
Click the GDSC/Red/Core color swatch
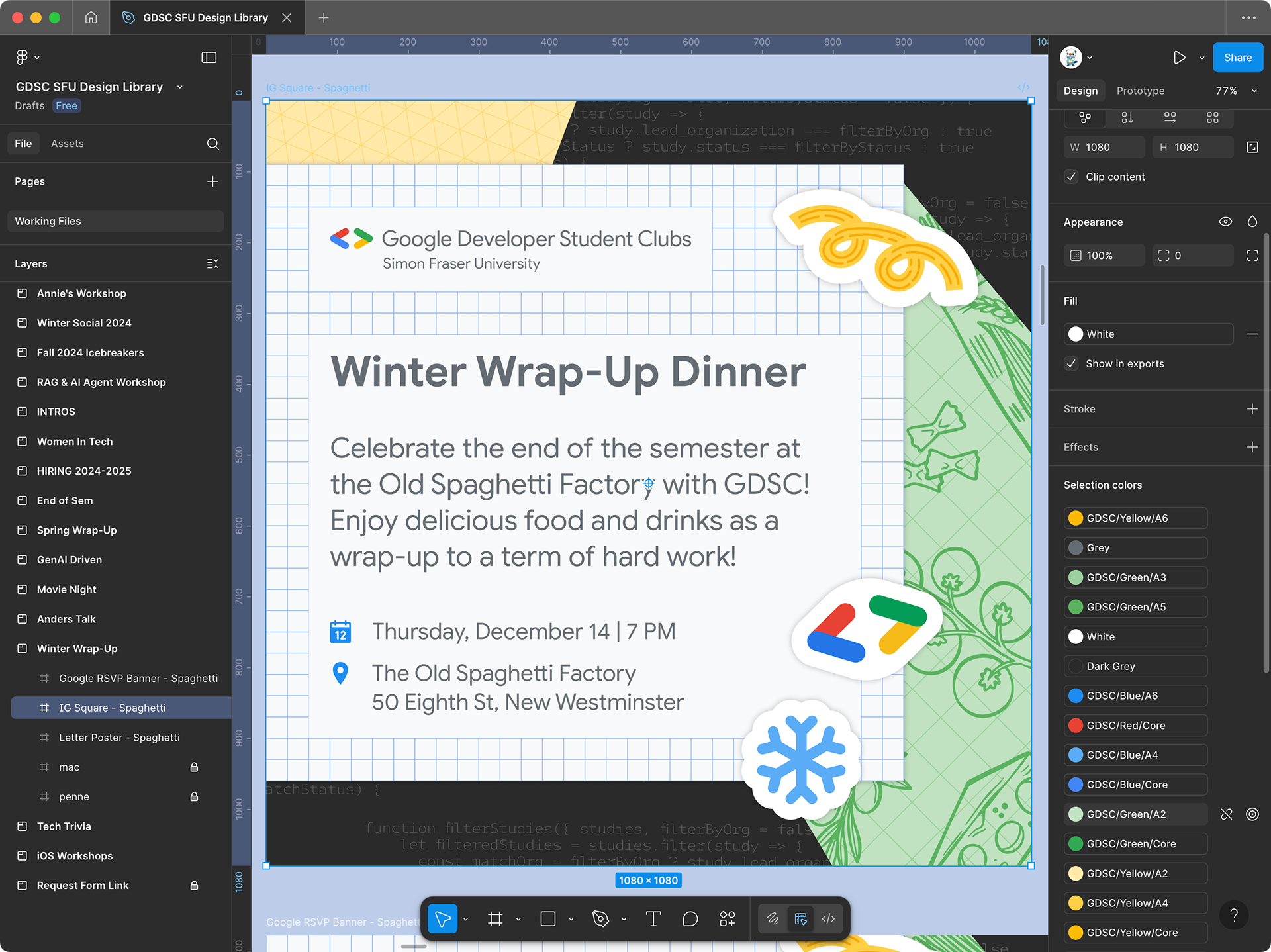pyautogui.click(x=1076, y=726)
